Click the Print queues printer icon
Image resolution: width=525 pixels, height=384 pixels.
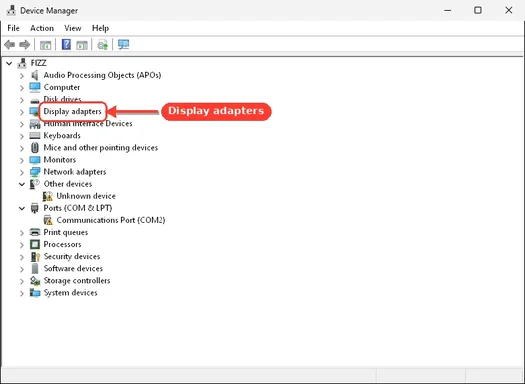coord(35,232)
